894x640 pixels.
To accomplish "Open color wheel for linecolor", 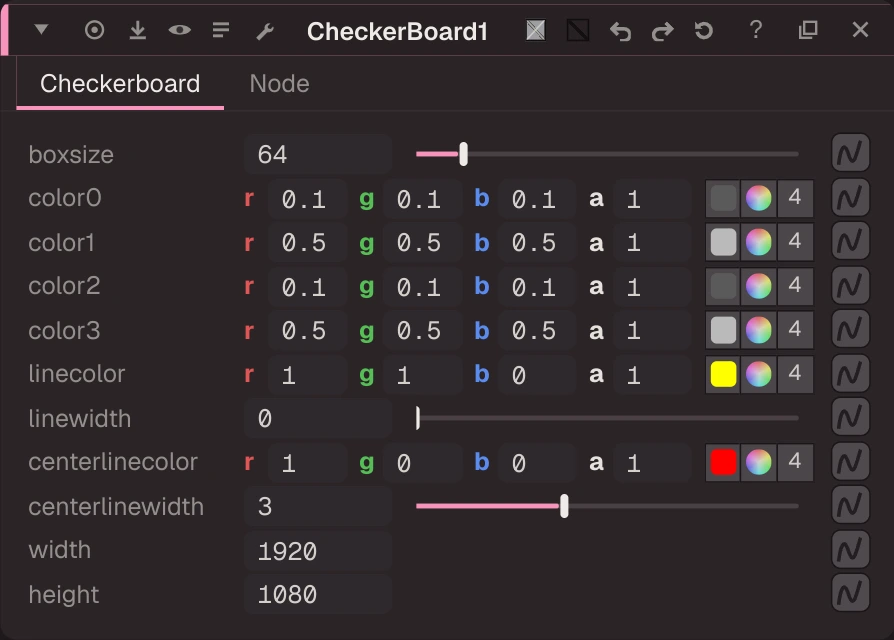I will pos(758,374).
